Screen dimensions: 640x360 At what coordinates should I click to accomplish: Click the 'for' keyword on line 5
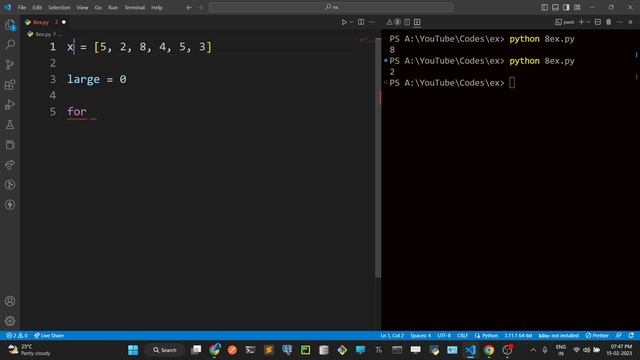click(77, 111)
